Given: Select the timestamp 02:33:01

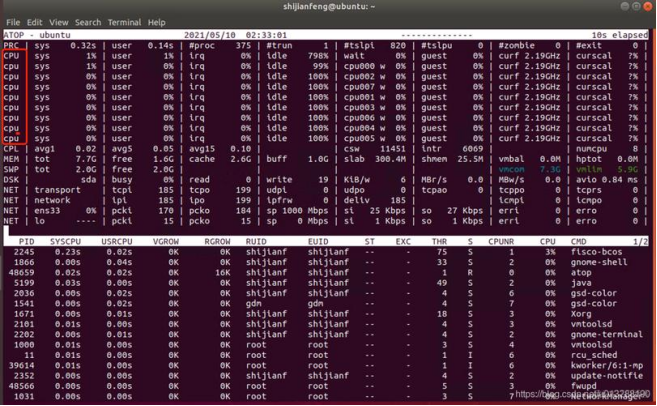Looking at the screenshot, I should pos(266,35).
